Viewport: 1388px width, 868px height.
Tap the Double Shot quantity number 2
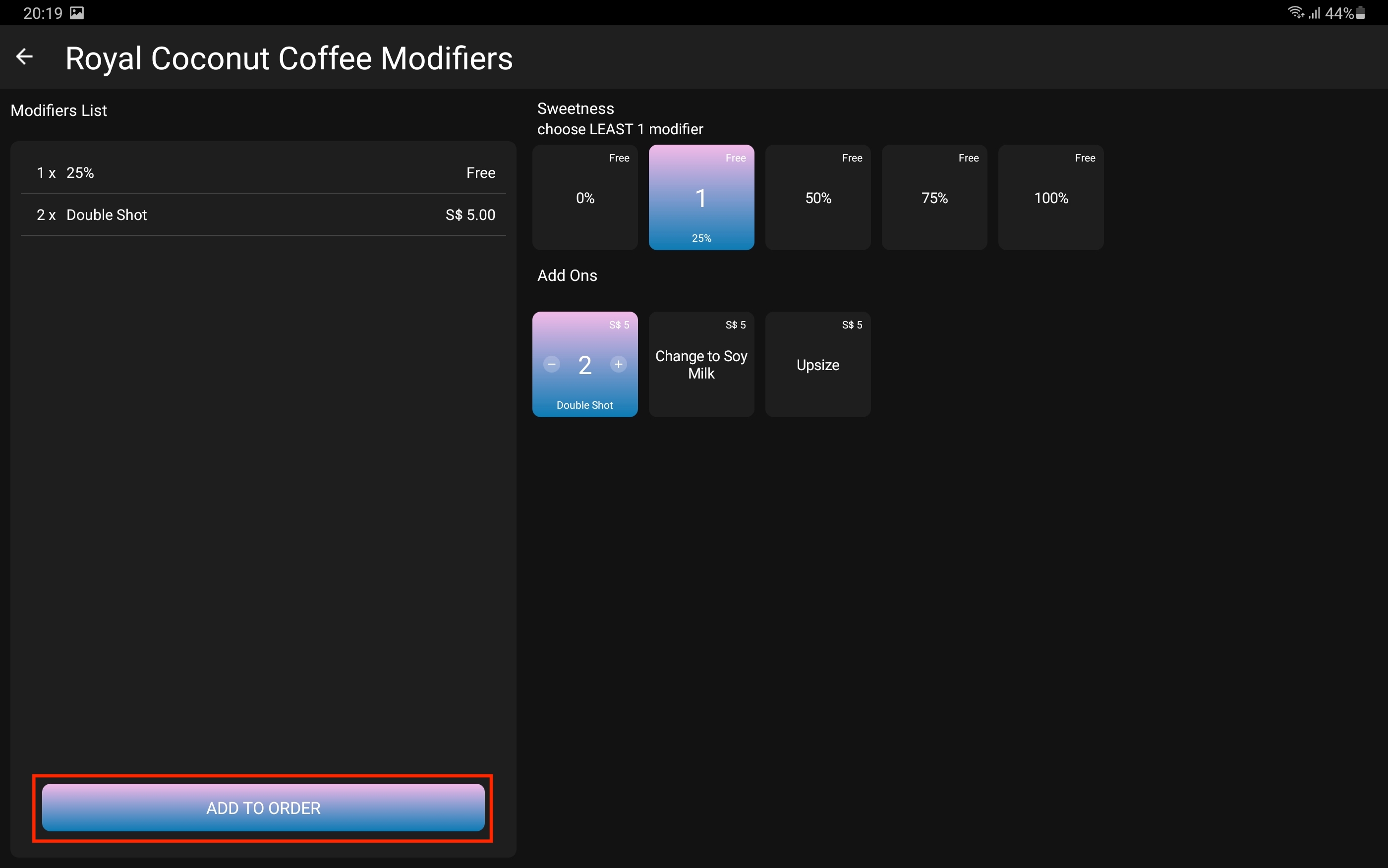coord(584,365)
